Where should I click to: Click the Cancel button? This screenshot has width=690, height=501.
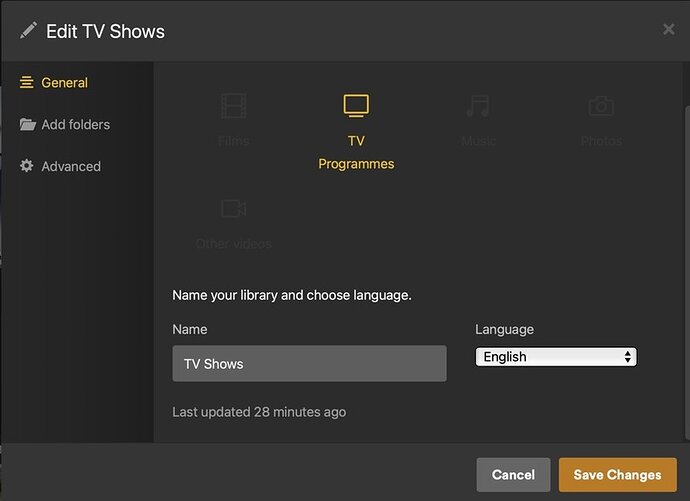pyautogui.click(x=513, y=475)
